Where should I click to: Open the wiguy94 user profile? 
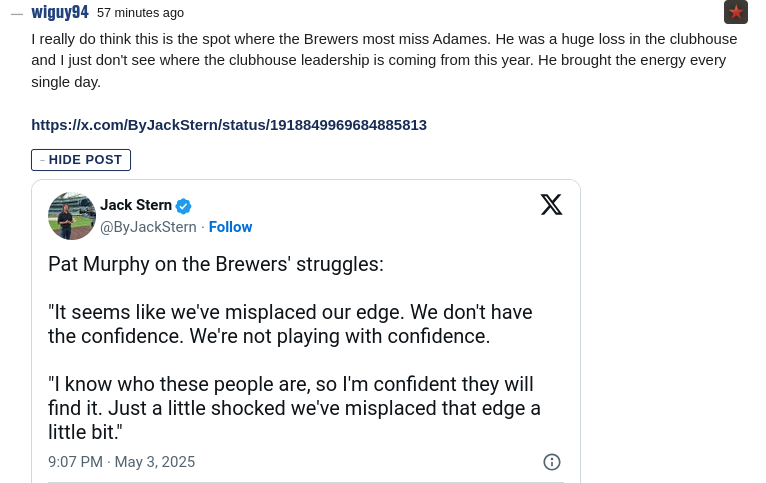point(60,12)
